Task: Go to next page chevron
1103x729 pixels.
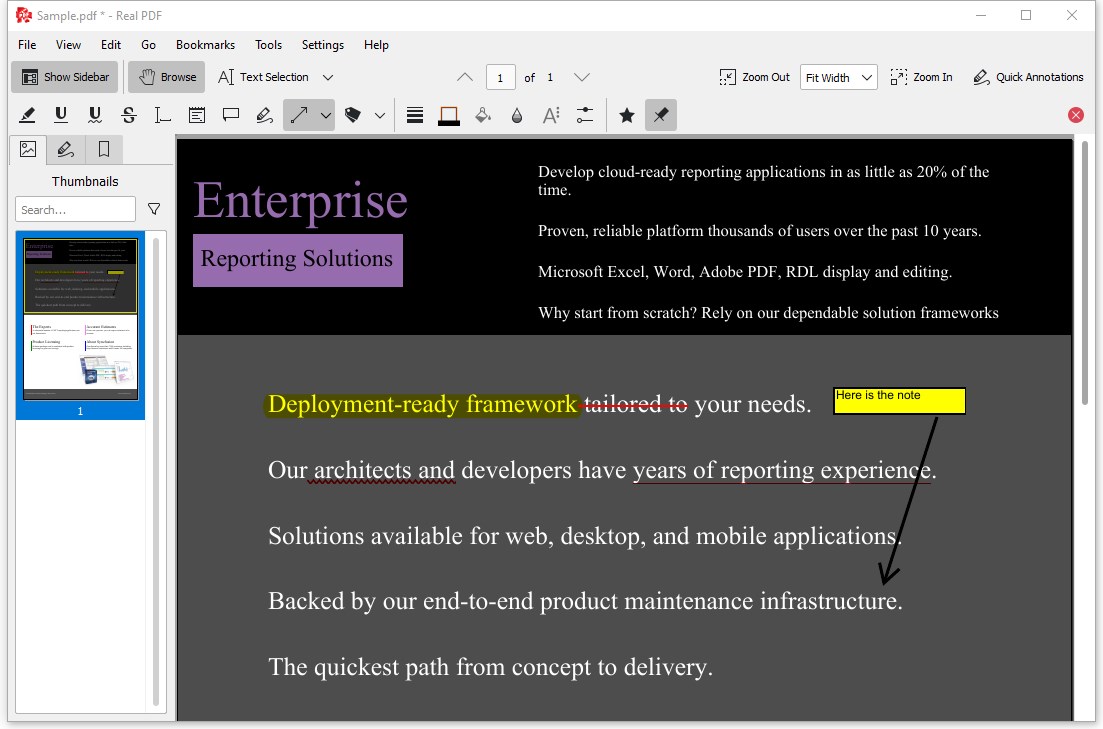Action: [x=581, y=77]
